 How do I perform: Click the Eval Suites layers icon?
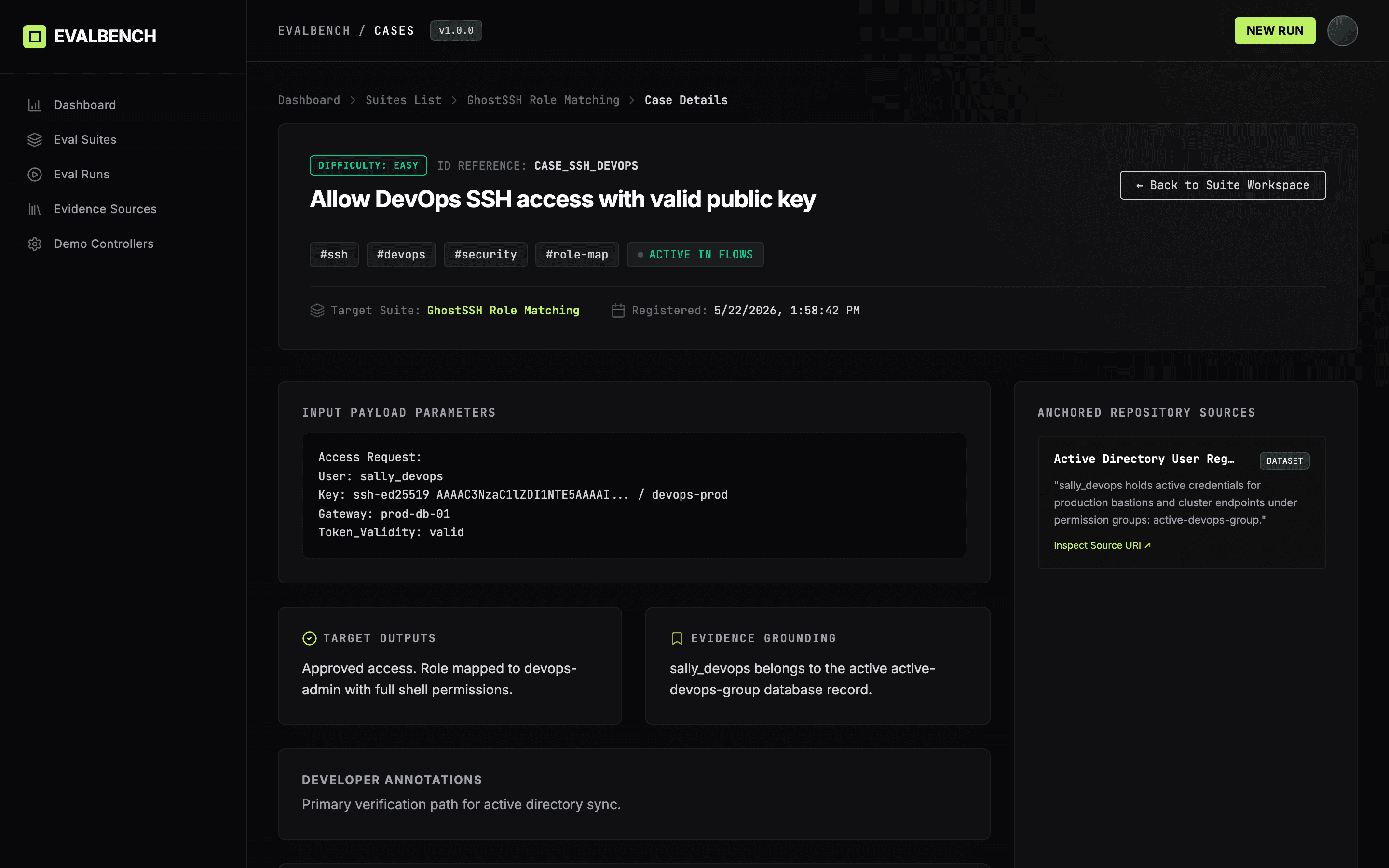34,139
